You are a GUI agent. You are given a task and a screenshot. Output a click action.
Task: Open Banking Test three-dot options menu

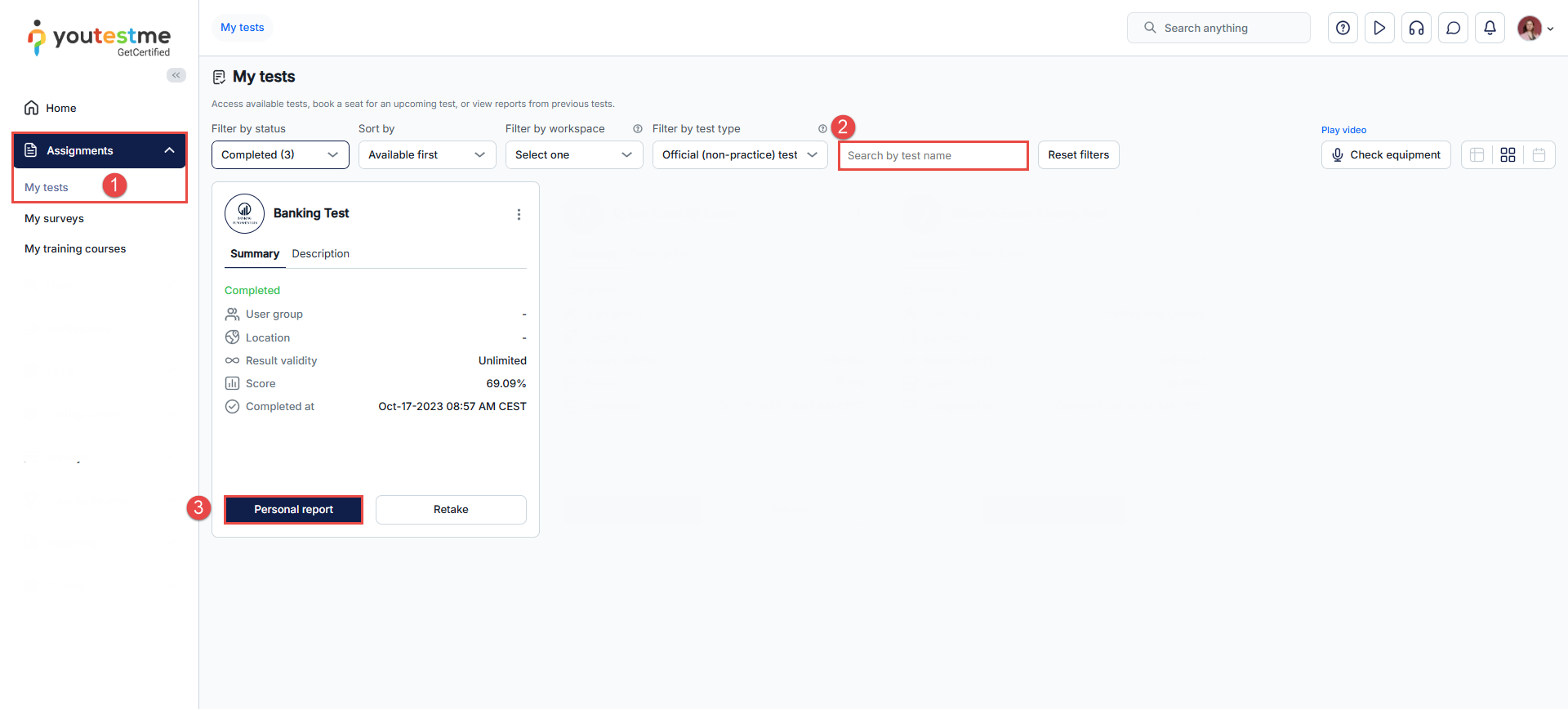[x=519, y=214]
